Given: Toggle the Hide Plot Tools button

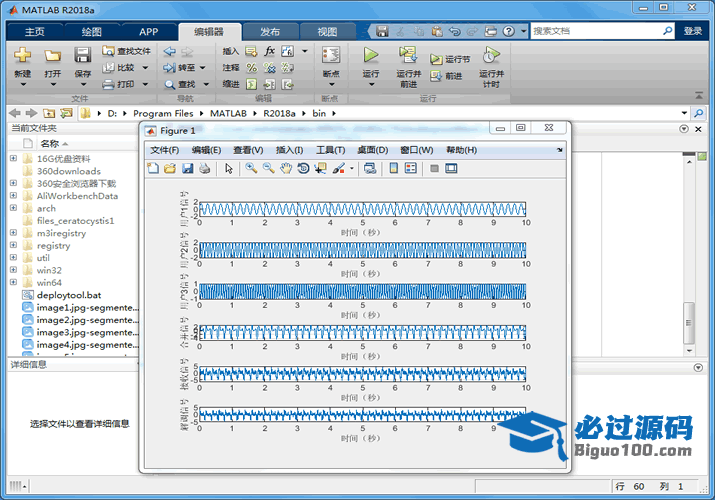Looking at the screenshot, I should [x=434, y=169].
